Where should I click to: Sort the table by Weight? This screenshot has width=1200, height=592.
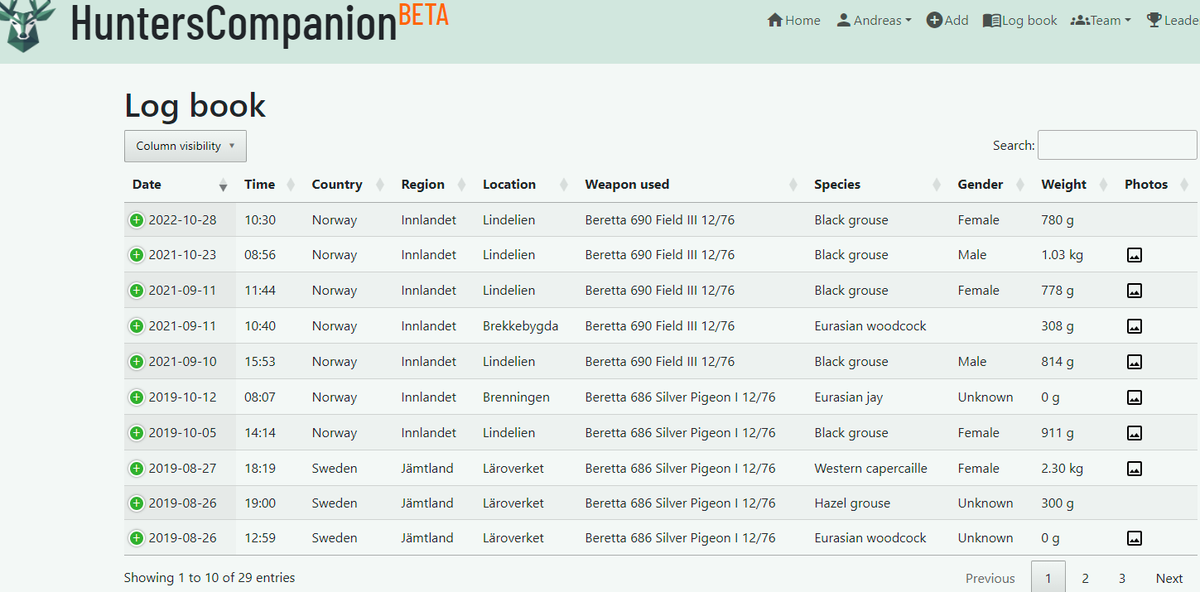(x=1075, y=185)
